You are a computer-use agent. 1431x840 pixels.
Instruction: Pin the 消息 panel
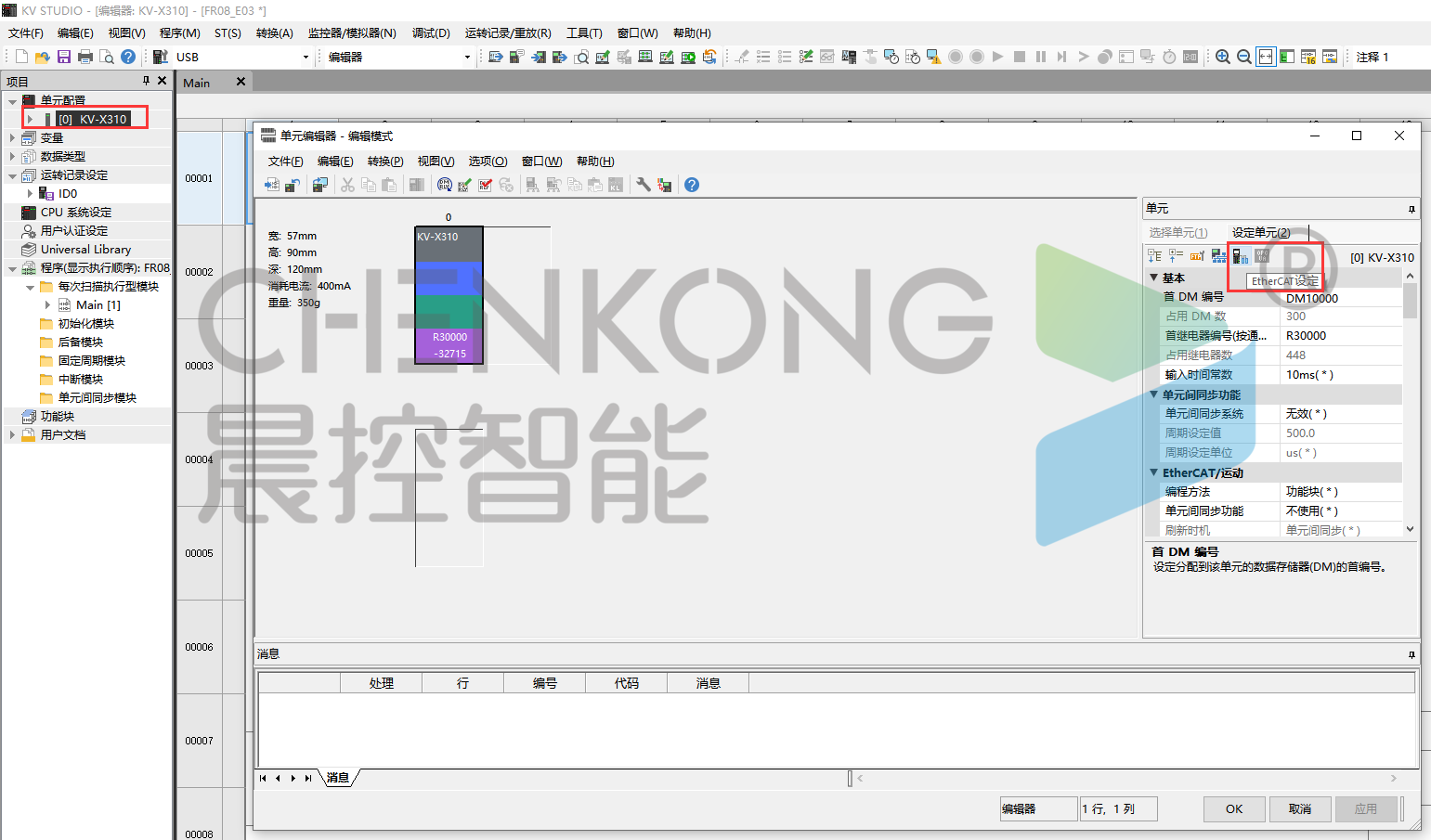(x=1411, y=654)
